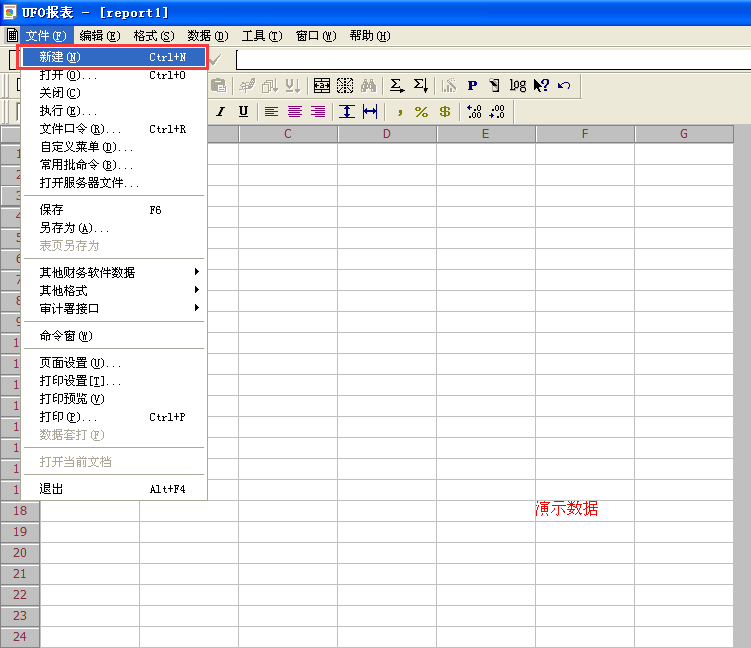Click the column width icon
This screenshot has height=648, width=751.
point(370,112)
